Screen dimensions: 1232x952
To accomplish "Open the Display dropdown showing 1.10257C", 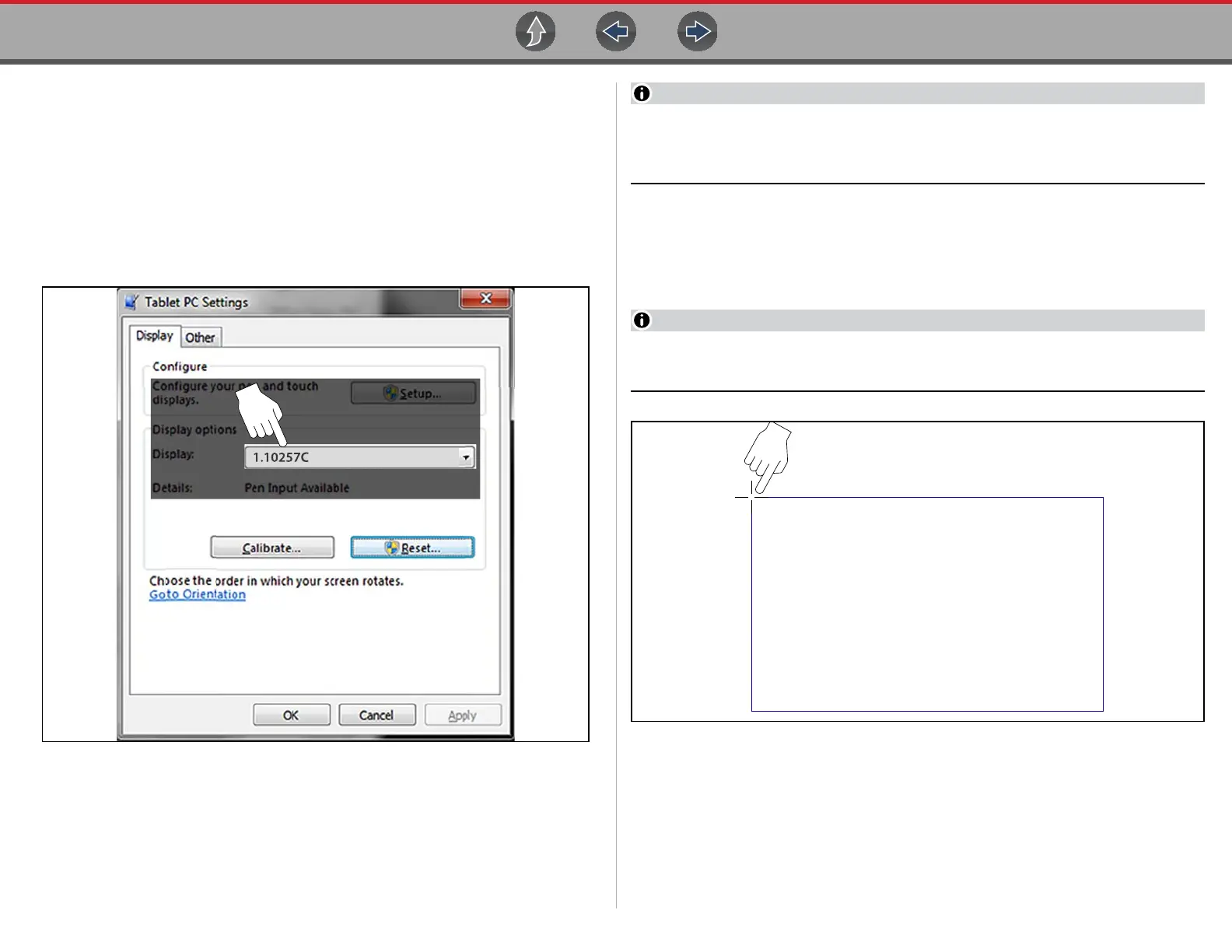I will [x=359, y=457].
